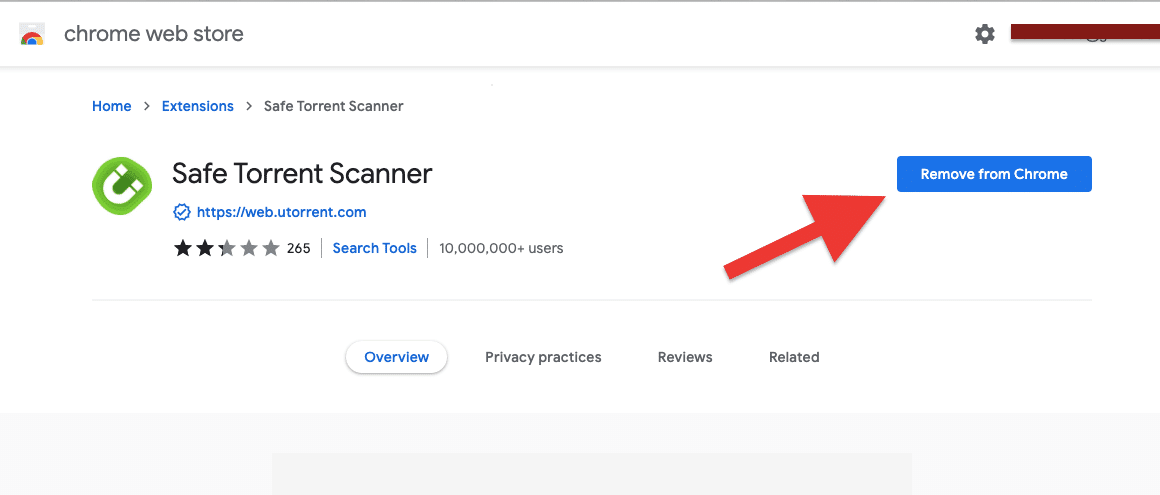The height and width of the screenshot is (495, 1160).
Task: Open the Extensions breadcrumb link
Action: pos(198,106)
